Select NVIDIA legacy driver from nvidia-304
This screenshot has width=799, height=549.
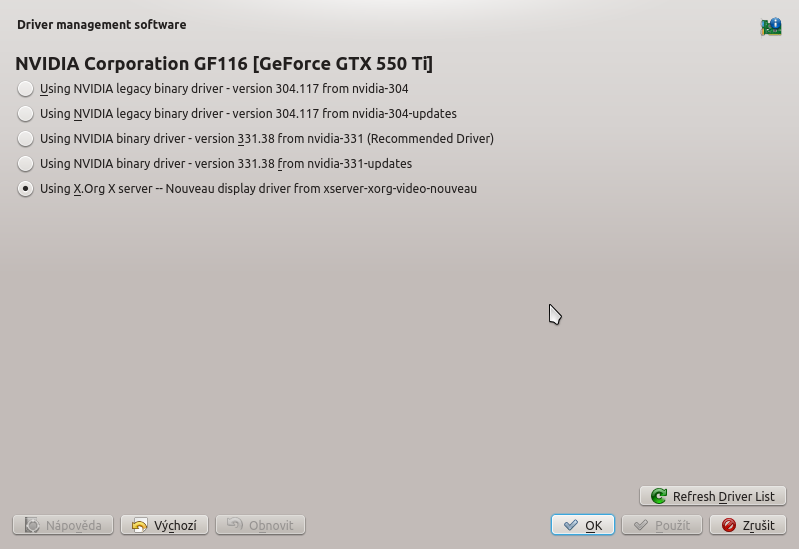pos(213,89)
